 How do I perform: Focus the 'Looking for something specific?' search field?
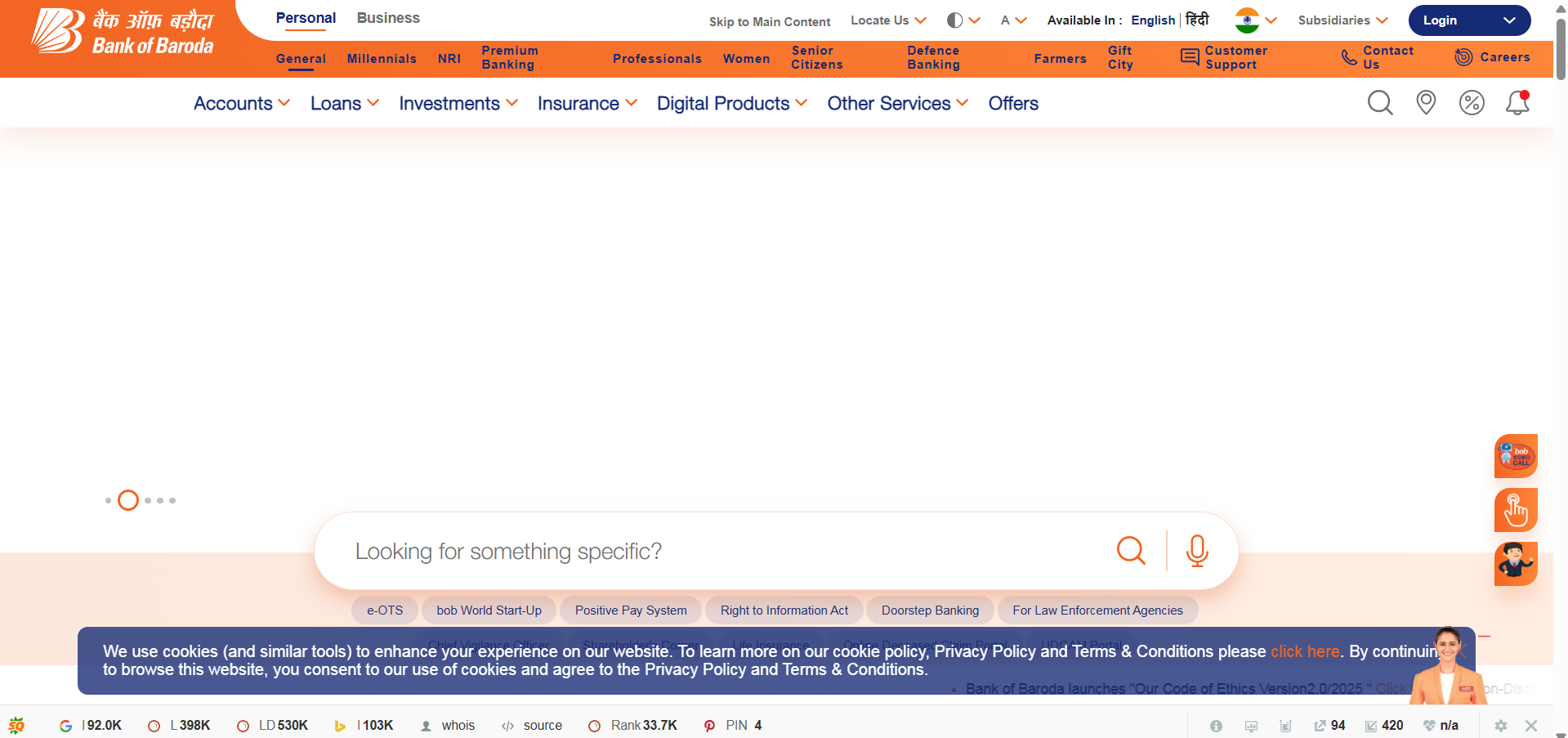[719, 551]
